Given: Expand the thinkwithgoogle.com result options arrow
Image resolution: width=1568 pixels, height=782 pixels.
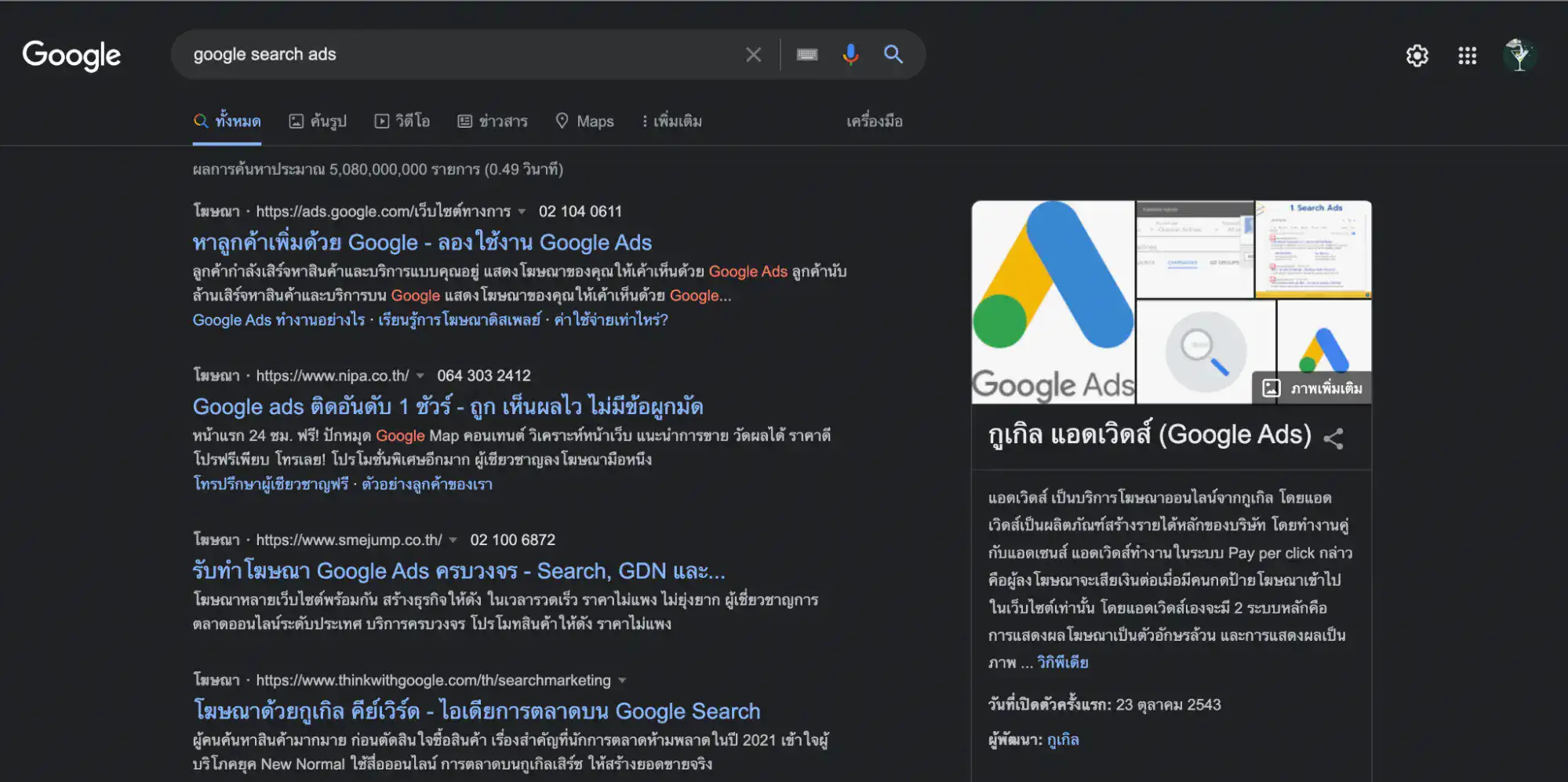Looking at the screenshot, I should tap(622, 680).
